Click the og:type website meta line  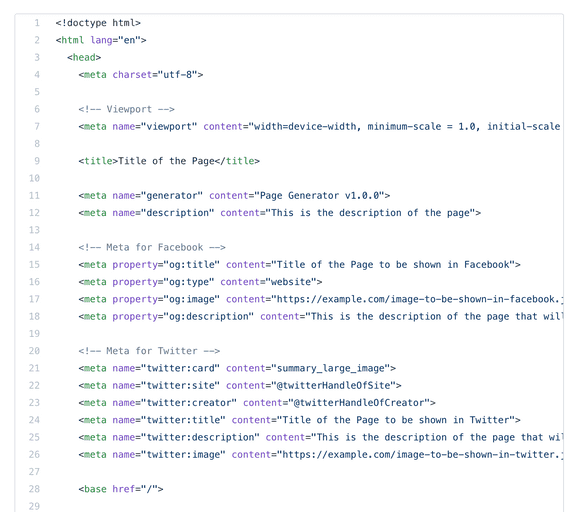[200, 282]
